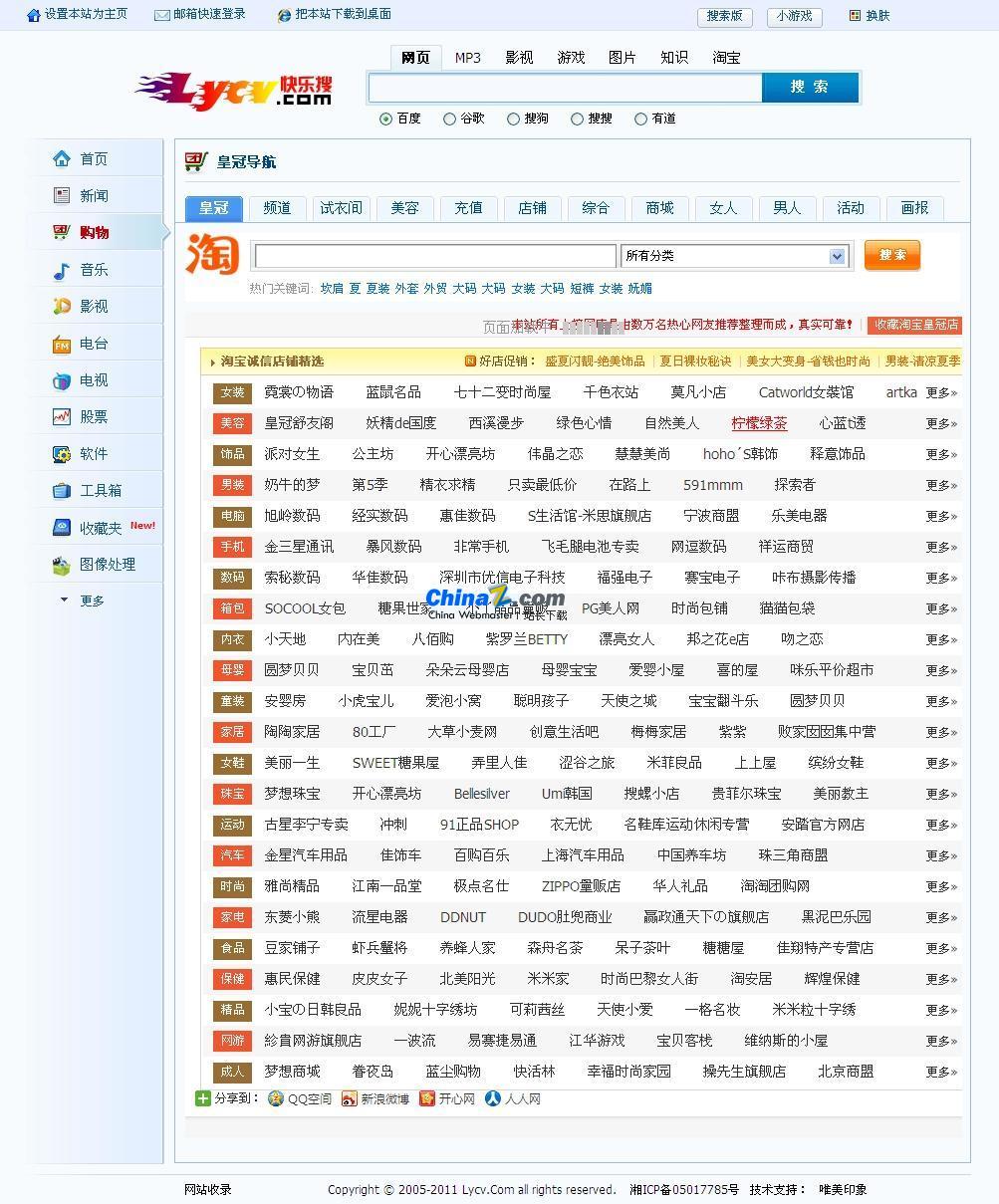The image size is (999, 1204).
Task: Click the cart icon next to 皇冠导航
Action: (x=196, y=161)
